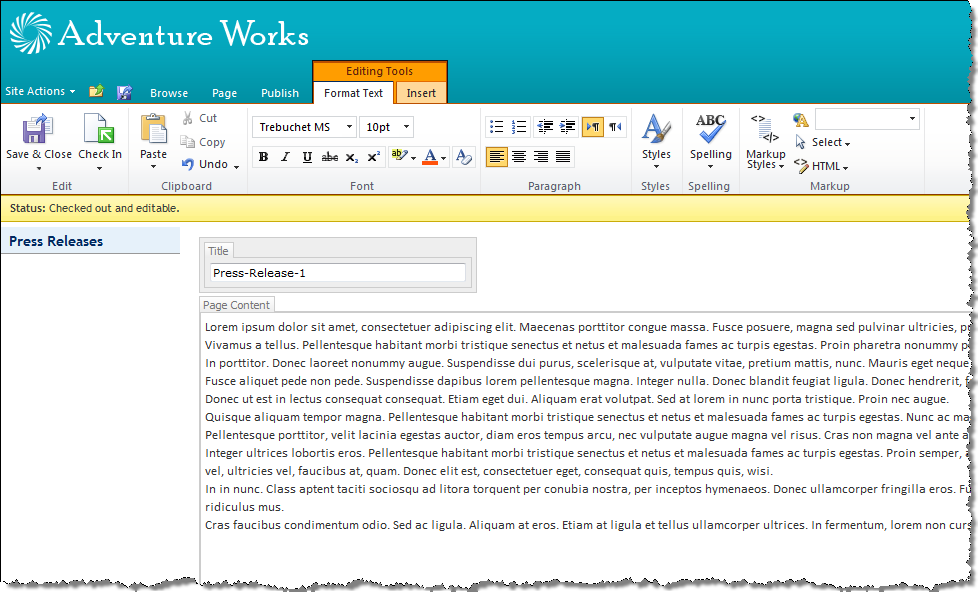Screen dimensions: 978x592
Task: Clear formatting with the eraser icon
Action: [x=463, y=157]
